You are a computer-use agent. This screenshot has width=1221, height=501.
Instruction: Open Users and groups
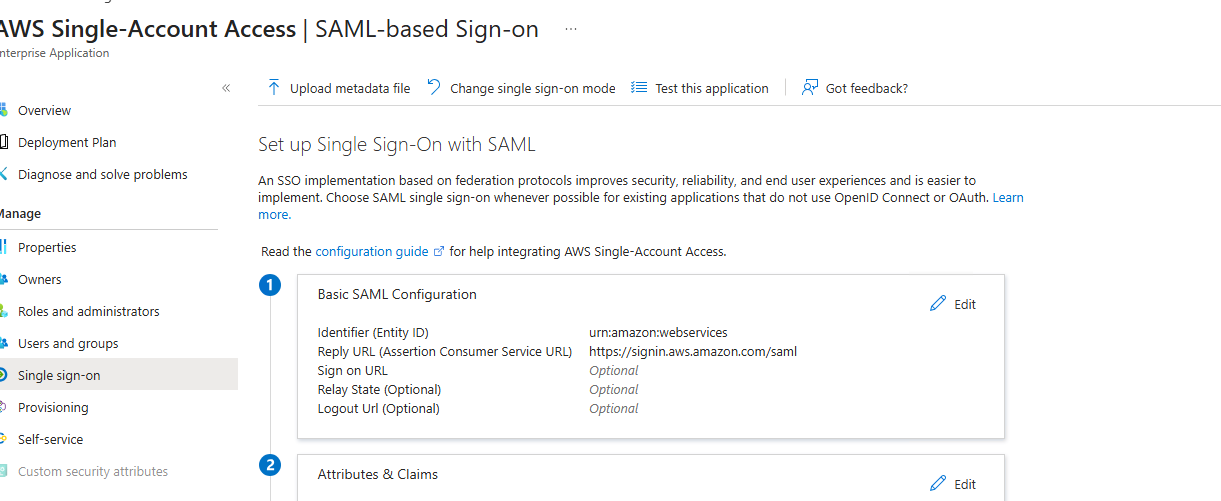point(68,343)
